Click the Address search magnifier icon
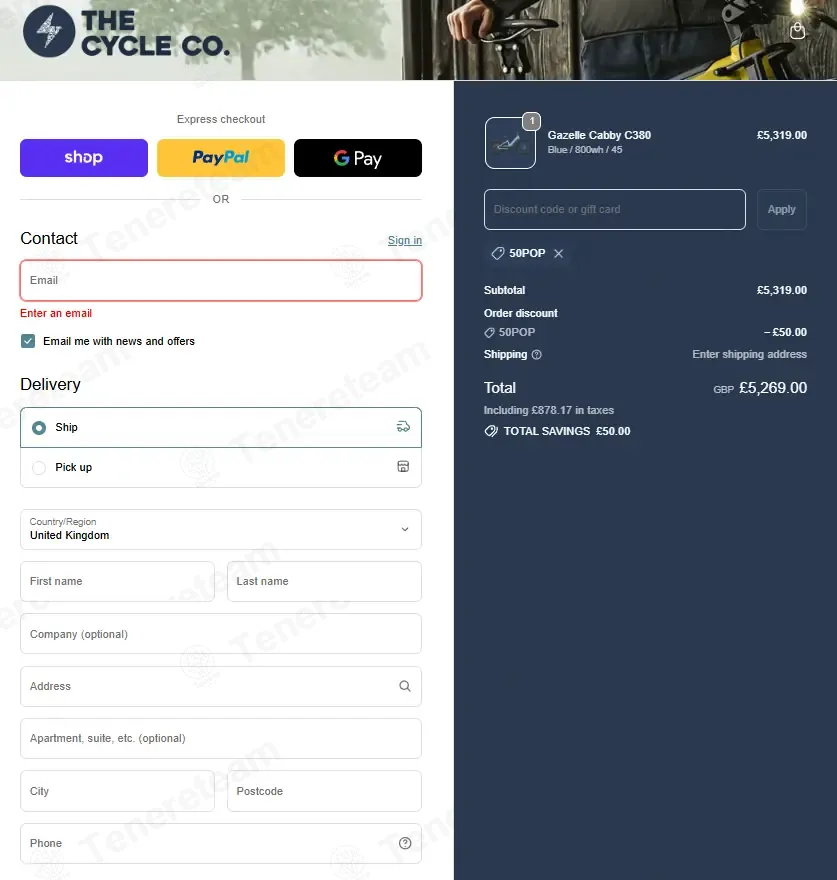837x880 pixels. 405,686
